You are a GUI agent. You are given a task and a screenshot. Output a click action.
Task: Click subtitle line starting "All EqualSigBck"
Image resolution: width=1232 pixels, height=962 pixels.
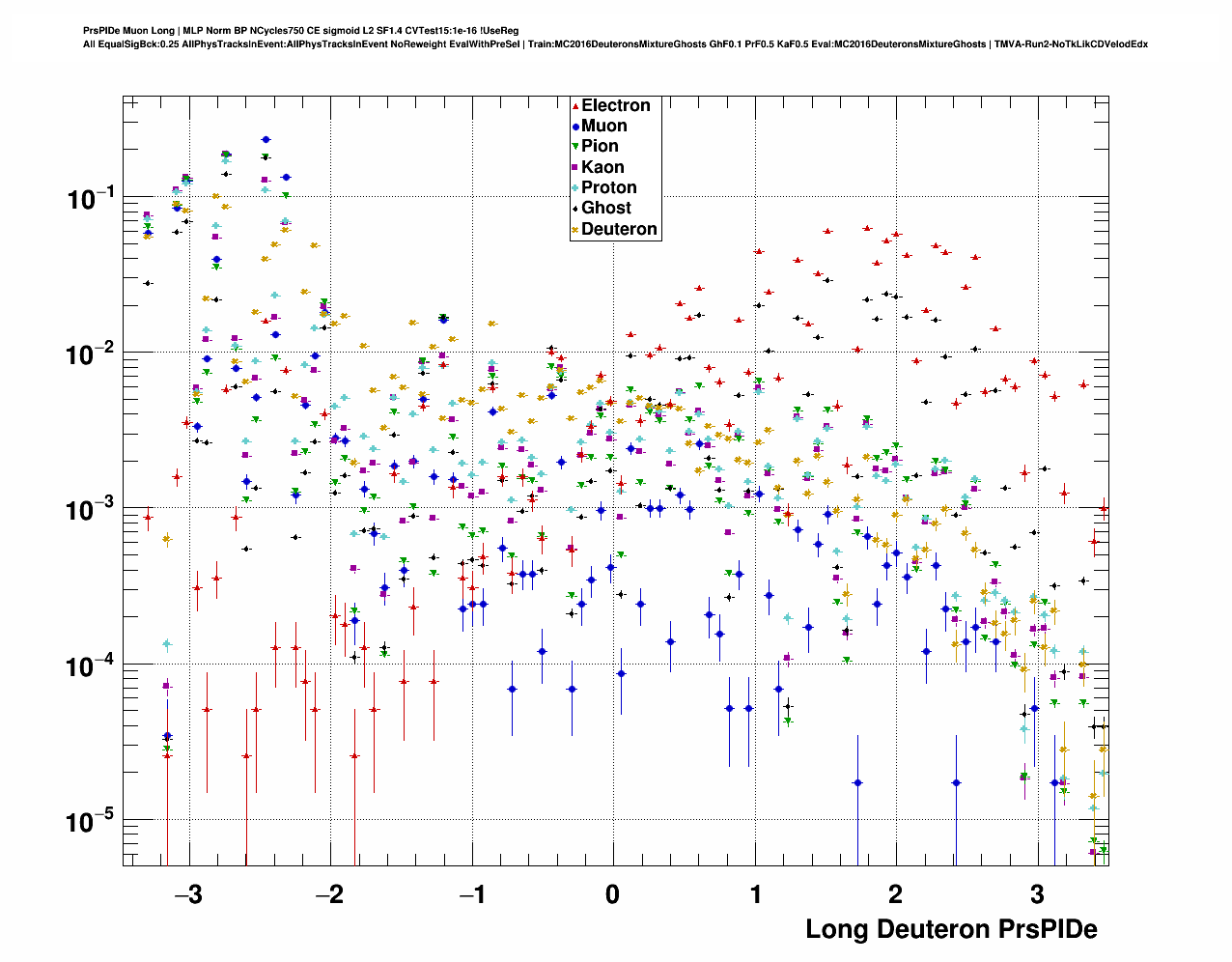[615, 44]
